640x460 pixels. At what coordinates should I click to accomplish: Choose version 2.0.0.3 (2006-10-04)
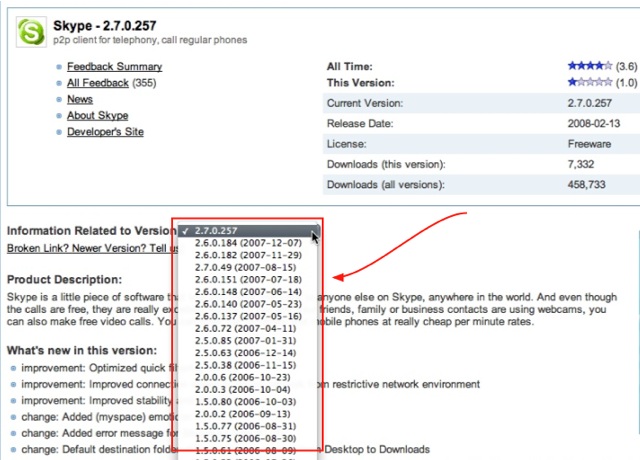click(248, 390)
